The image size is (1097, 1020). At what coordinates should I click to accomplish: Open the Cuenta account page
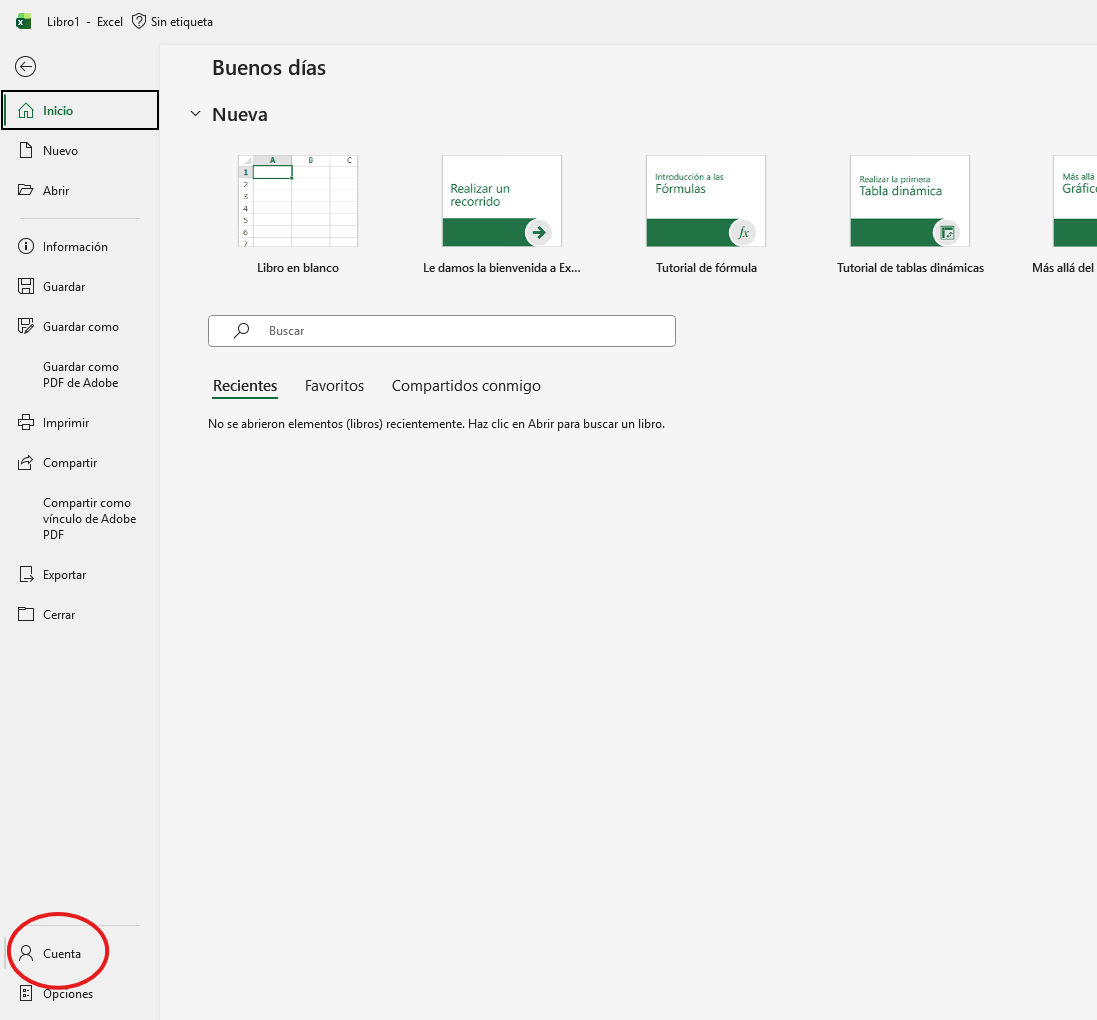click(x=61, y=954)
